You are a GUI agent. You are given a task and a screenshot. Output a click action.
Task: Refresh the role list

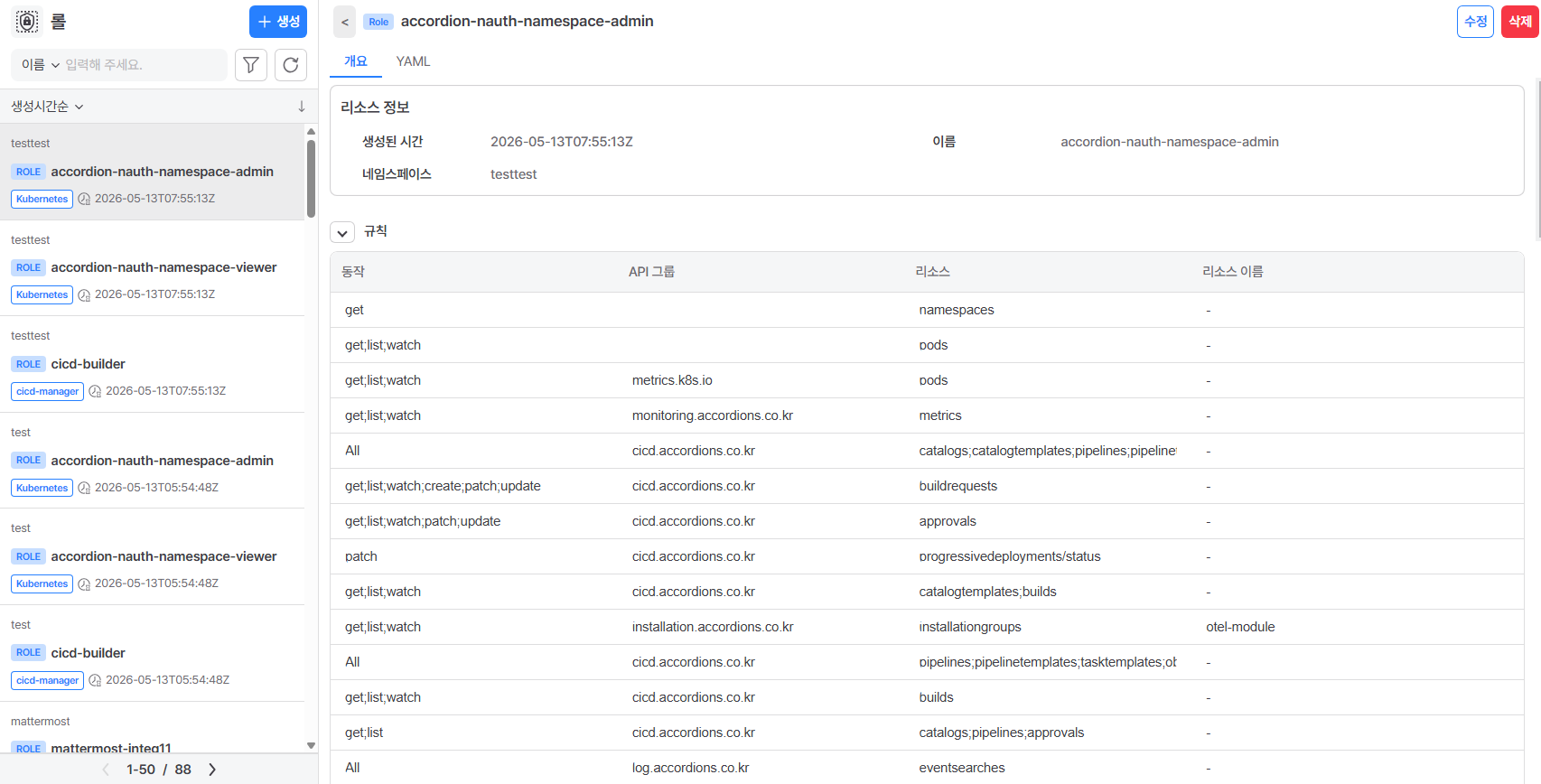pyautogui.click(x=291, y=65)
